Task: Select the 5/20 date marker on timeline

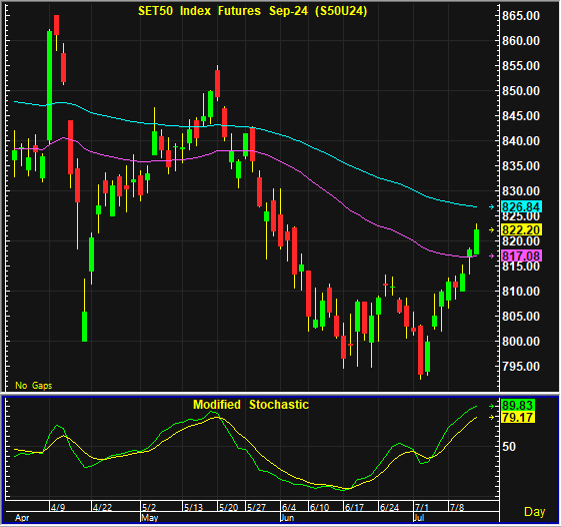Action: [228, 507]
